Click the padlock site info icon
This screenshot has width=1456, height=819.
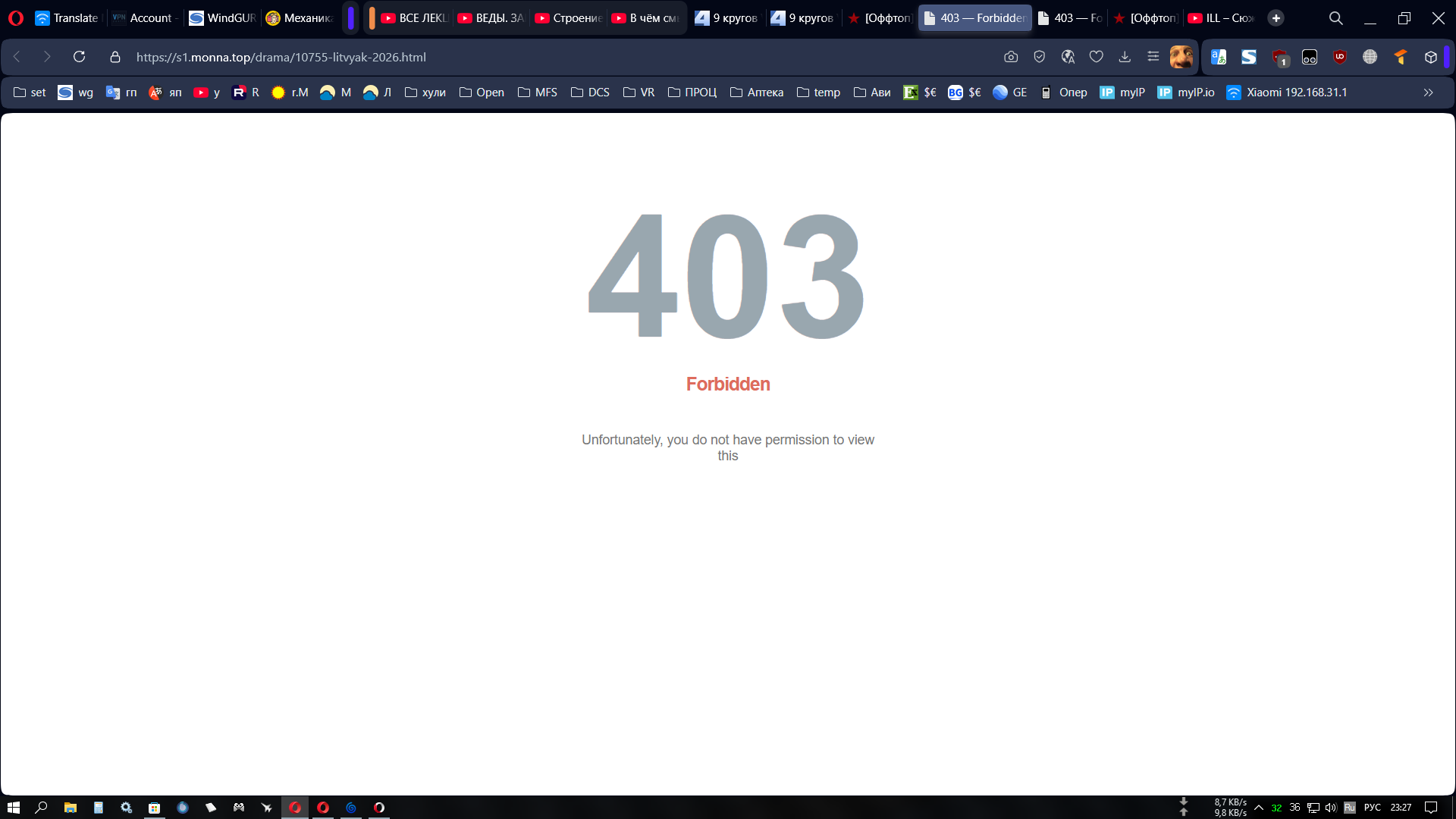click(115, 57)
